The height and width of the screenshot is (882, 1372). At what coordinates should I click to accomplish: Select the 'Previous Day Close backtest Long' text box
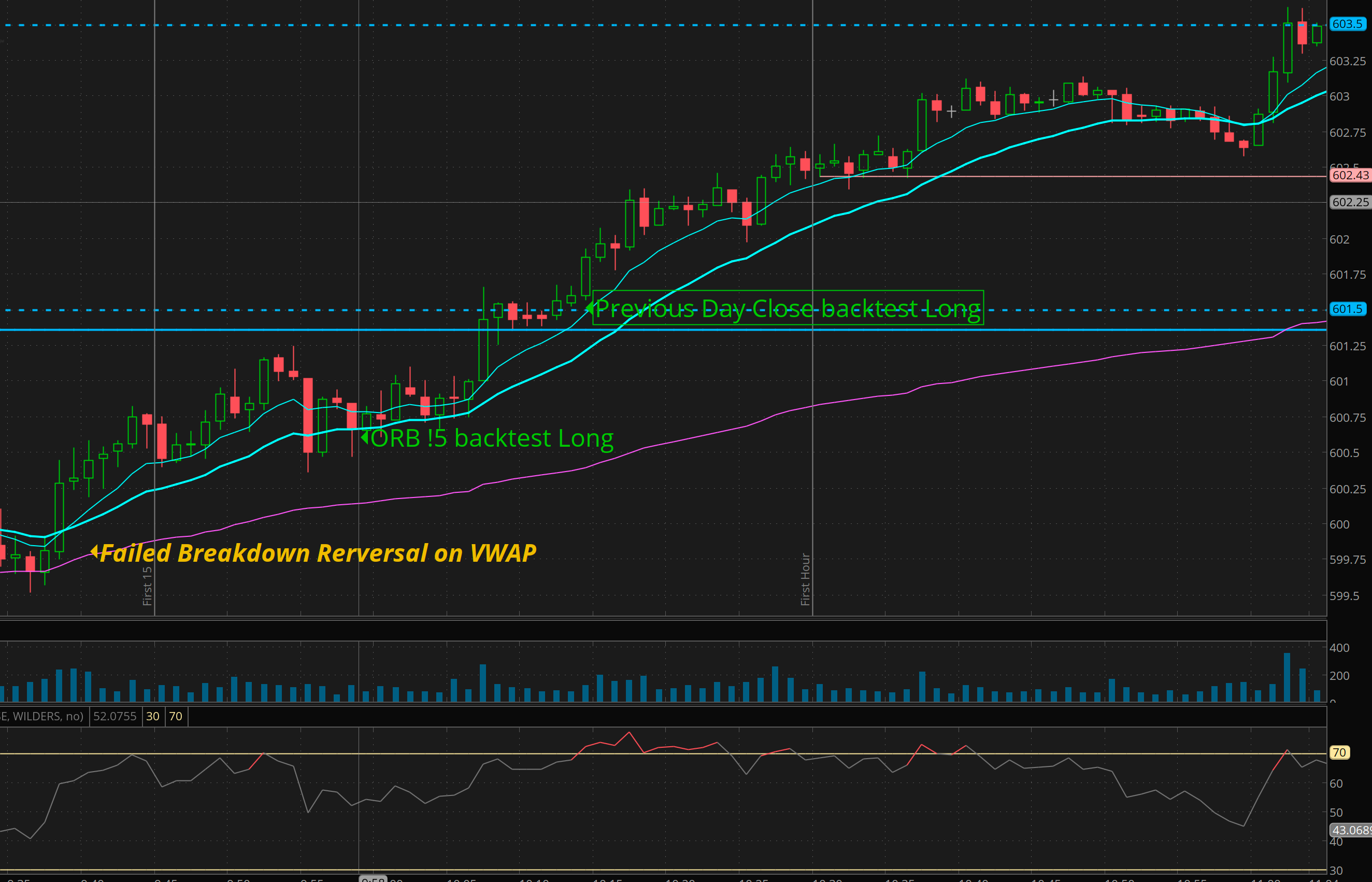coord(788,308)
